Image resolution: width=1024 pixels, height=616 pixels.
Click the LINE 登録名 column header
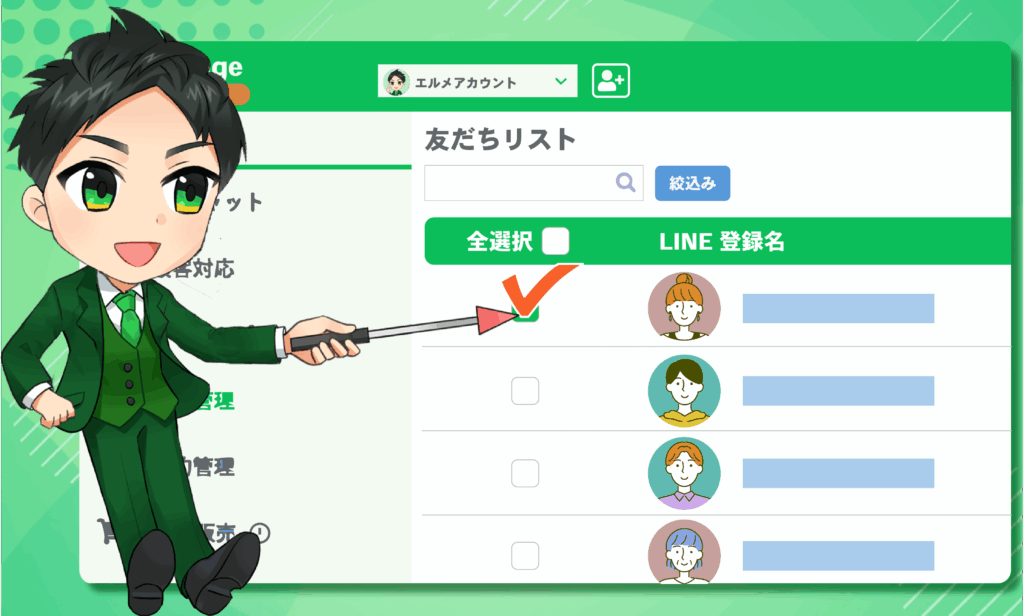pyautogui.click(x=722, y=242)
